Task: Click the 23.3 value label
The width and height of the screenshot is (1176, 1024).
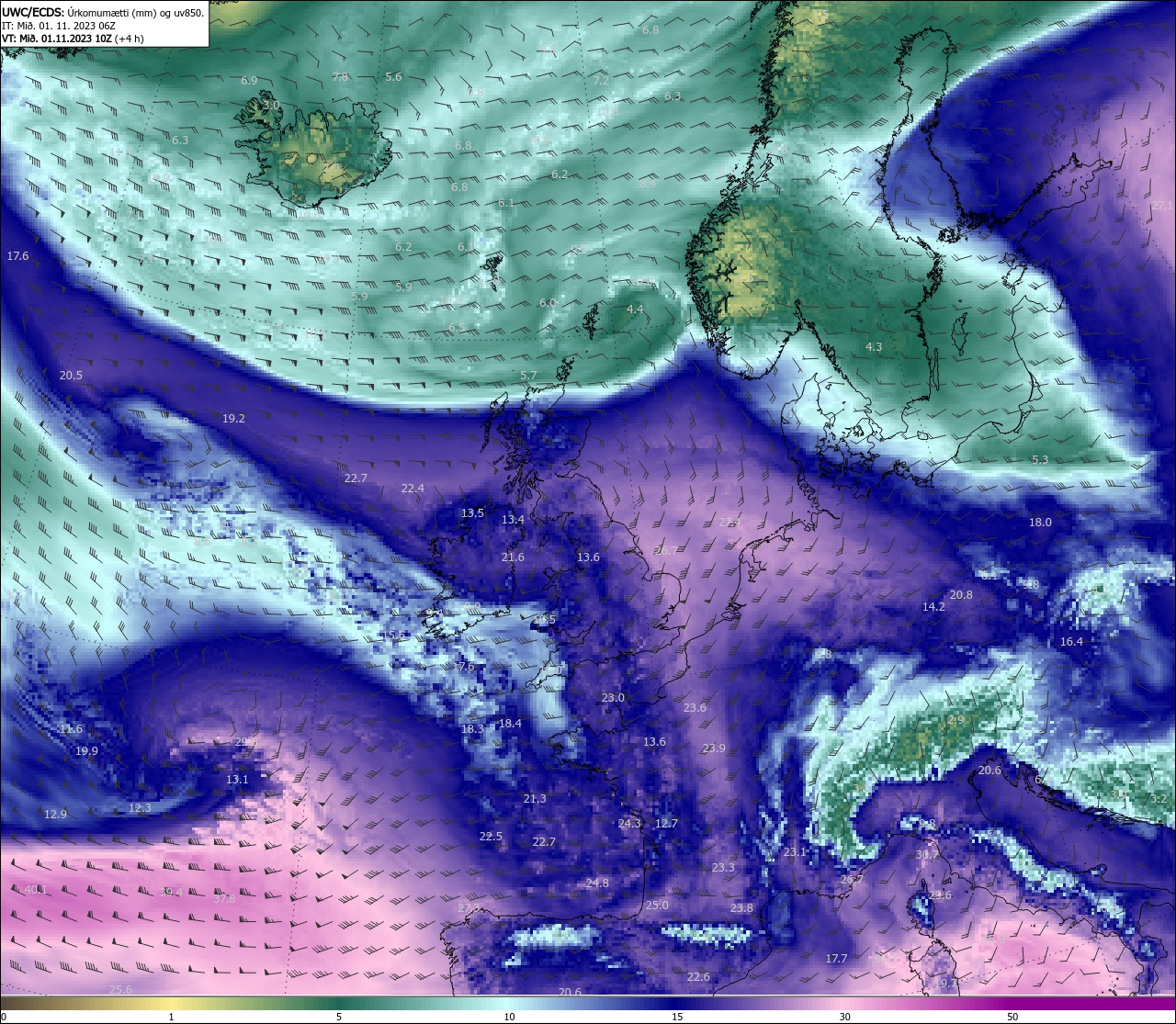Action: 723,868
